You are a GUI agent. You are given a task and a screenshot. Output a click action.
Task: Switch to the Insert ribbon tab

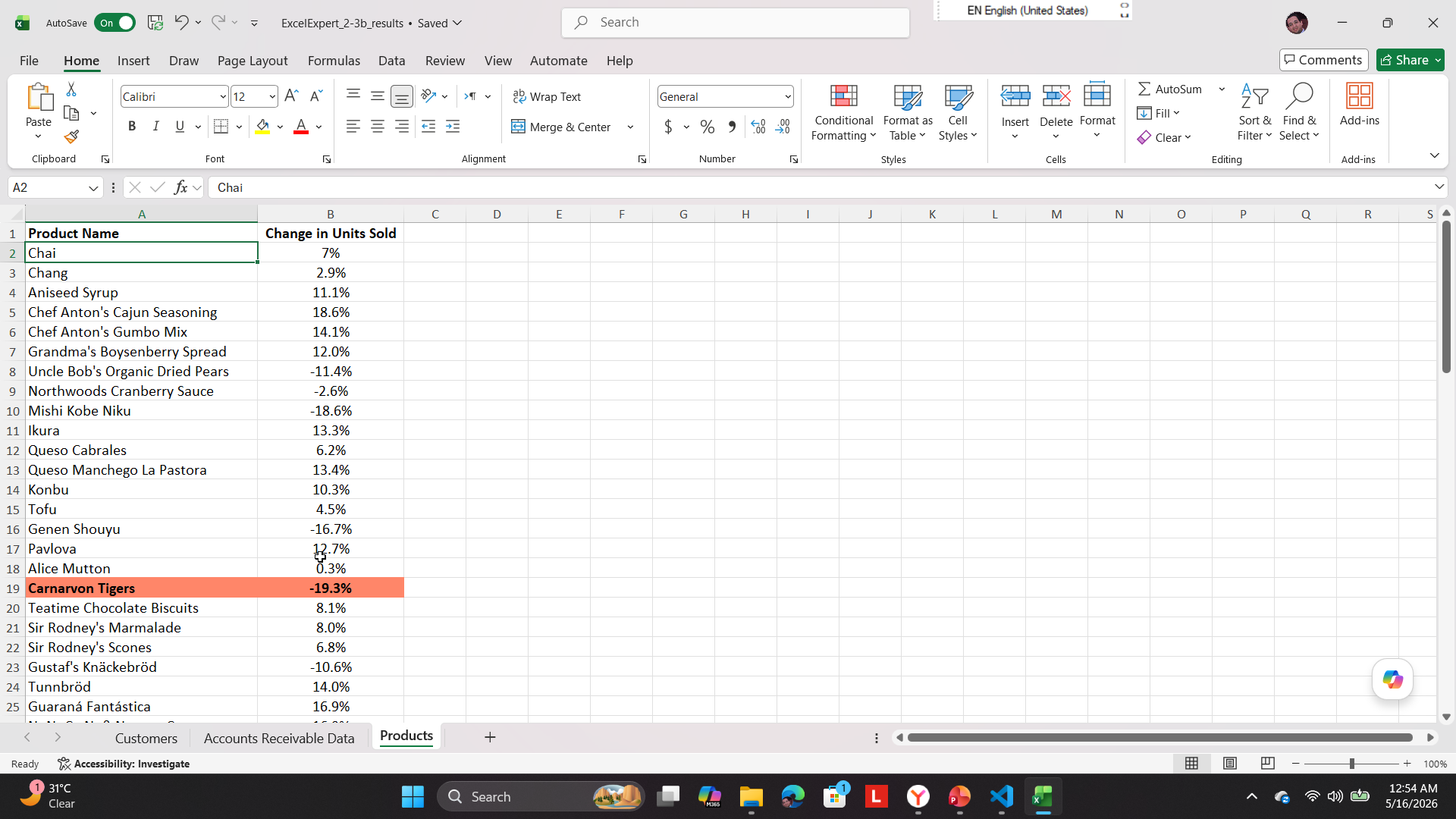pos(133,61)
